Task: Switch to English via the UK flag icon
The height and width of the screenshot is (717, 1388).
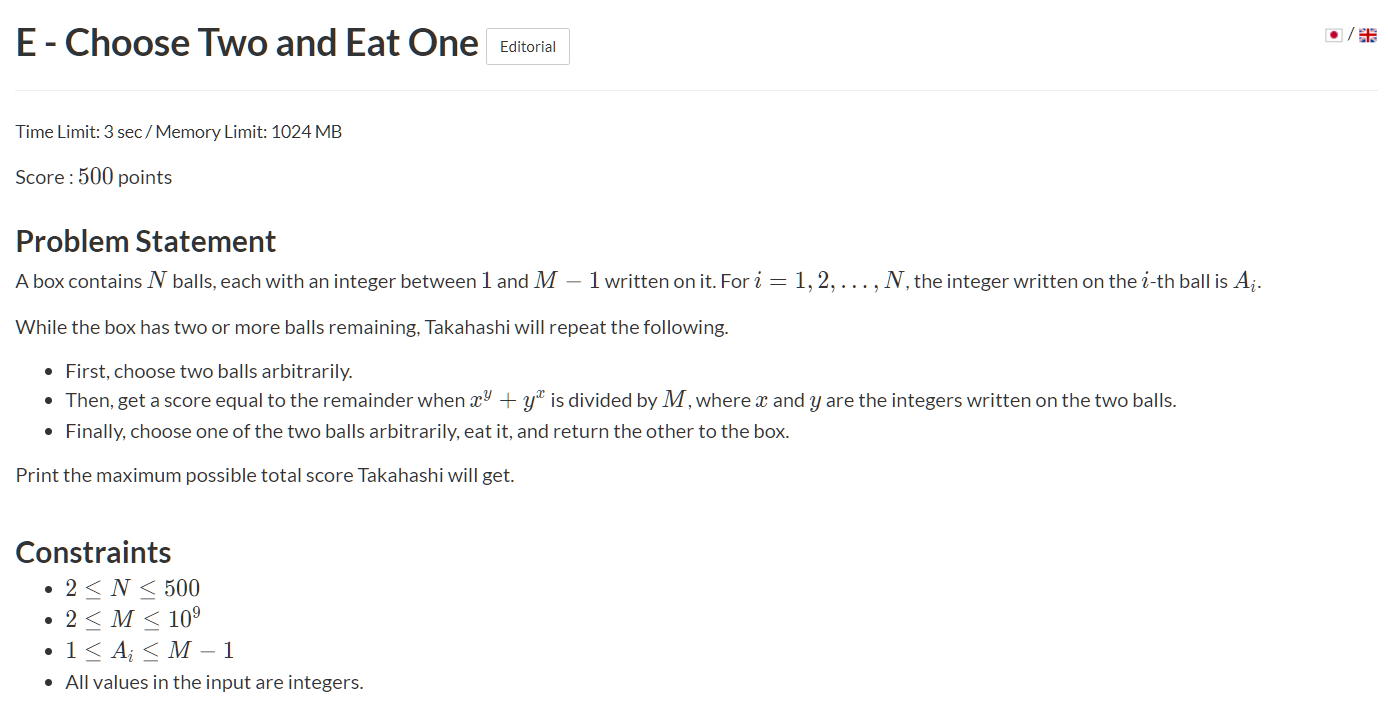Action: pos(1367,35)
